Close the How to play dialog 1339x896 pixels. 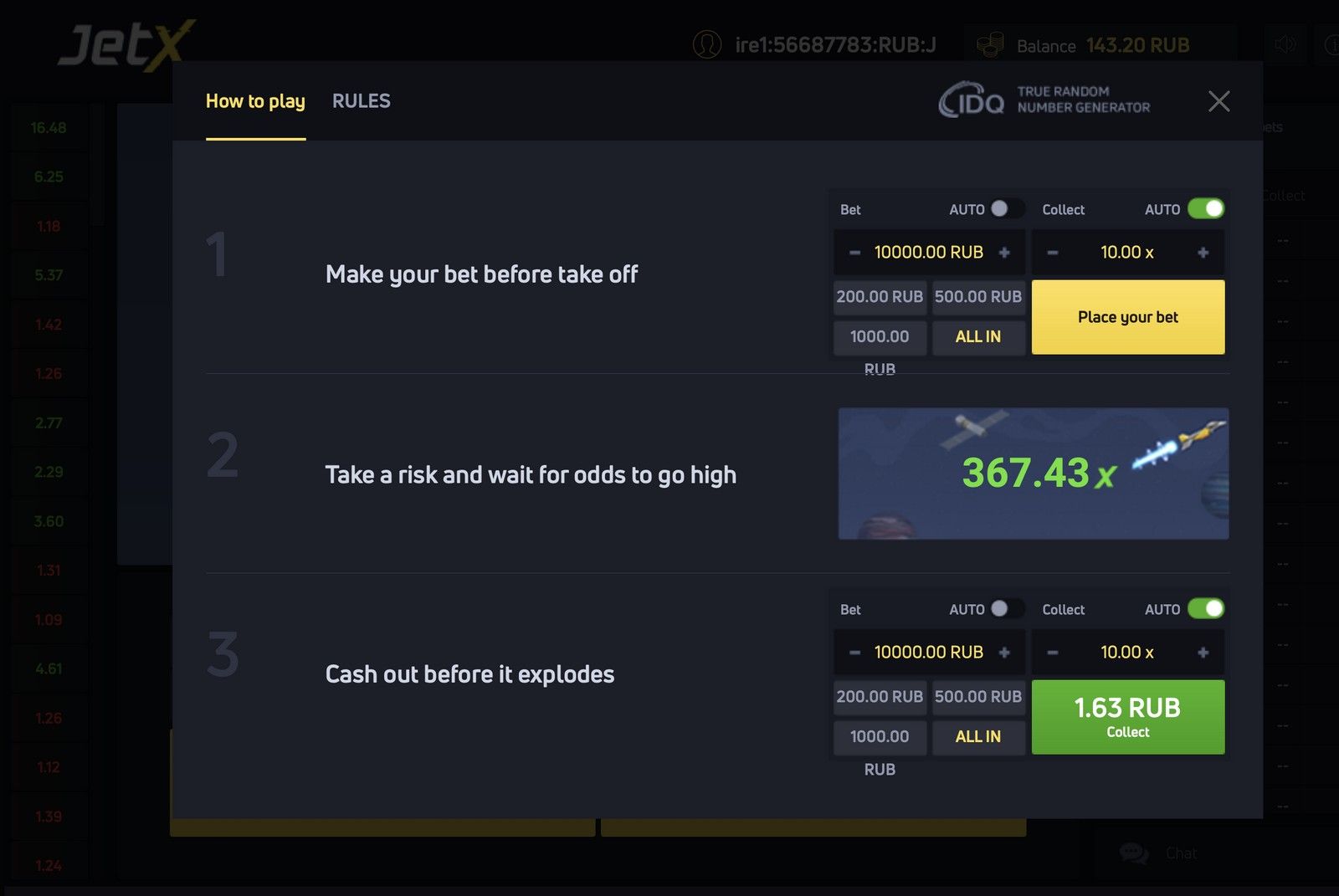(1218, 101)
